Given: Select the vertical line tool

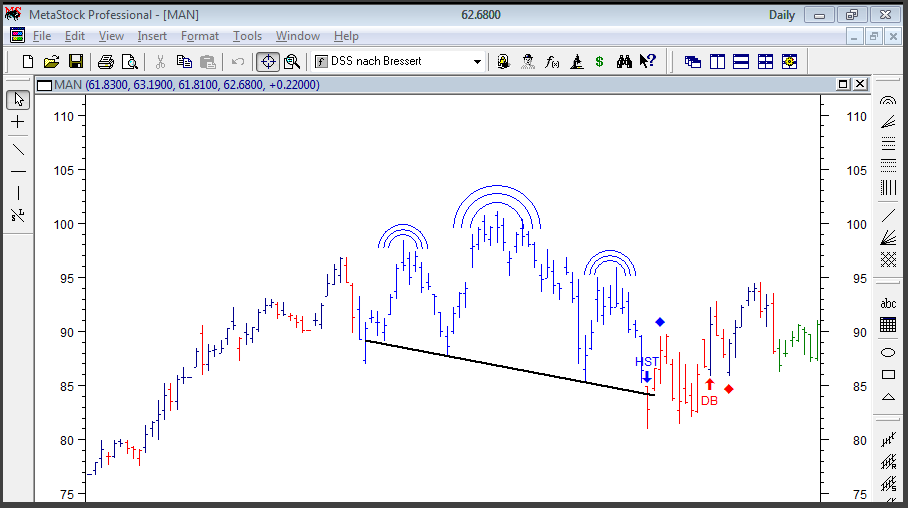Looking at the screenshot, I should coord(18,193).
